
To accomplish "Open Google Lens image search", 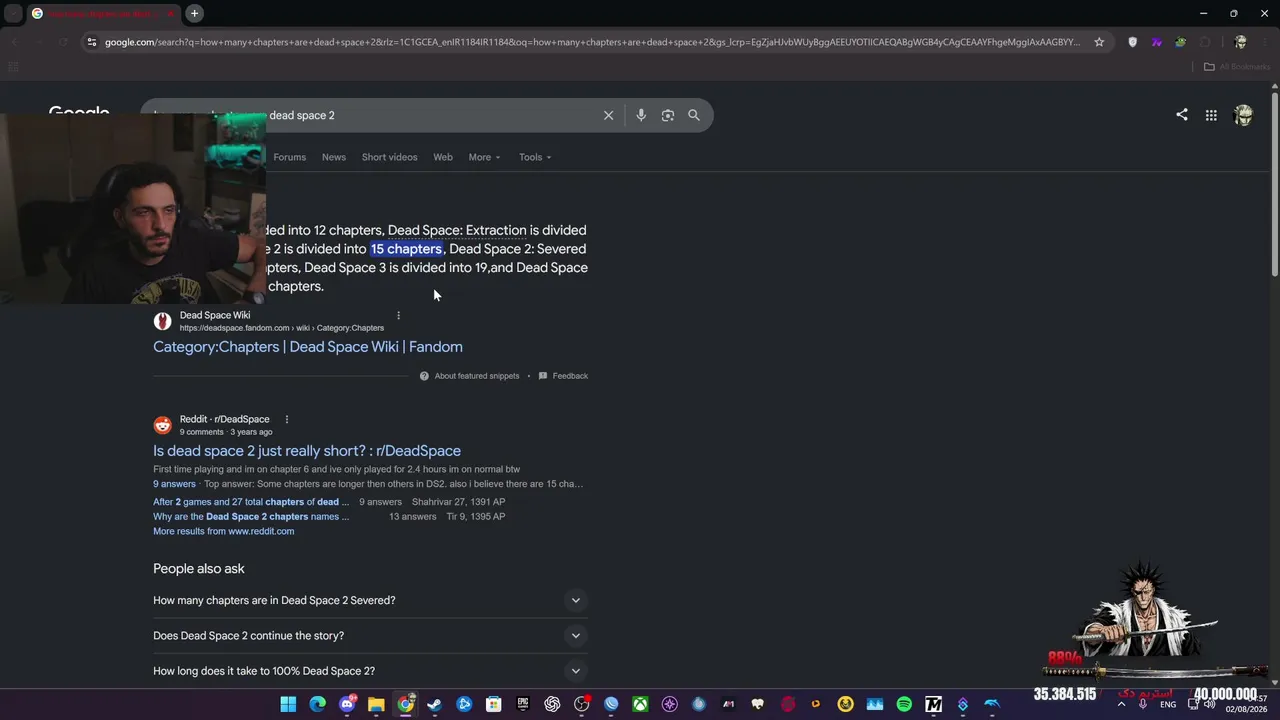I will [668, 115].
